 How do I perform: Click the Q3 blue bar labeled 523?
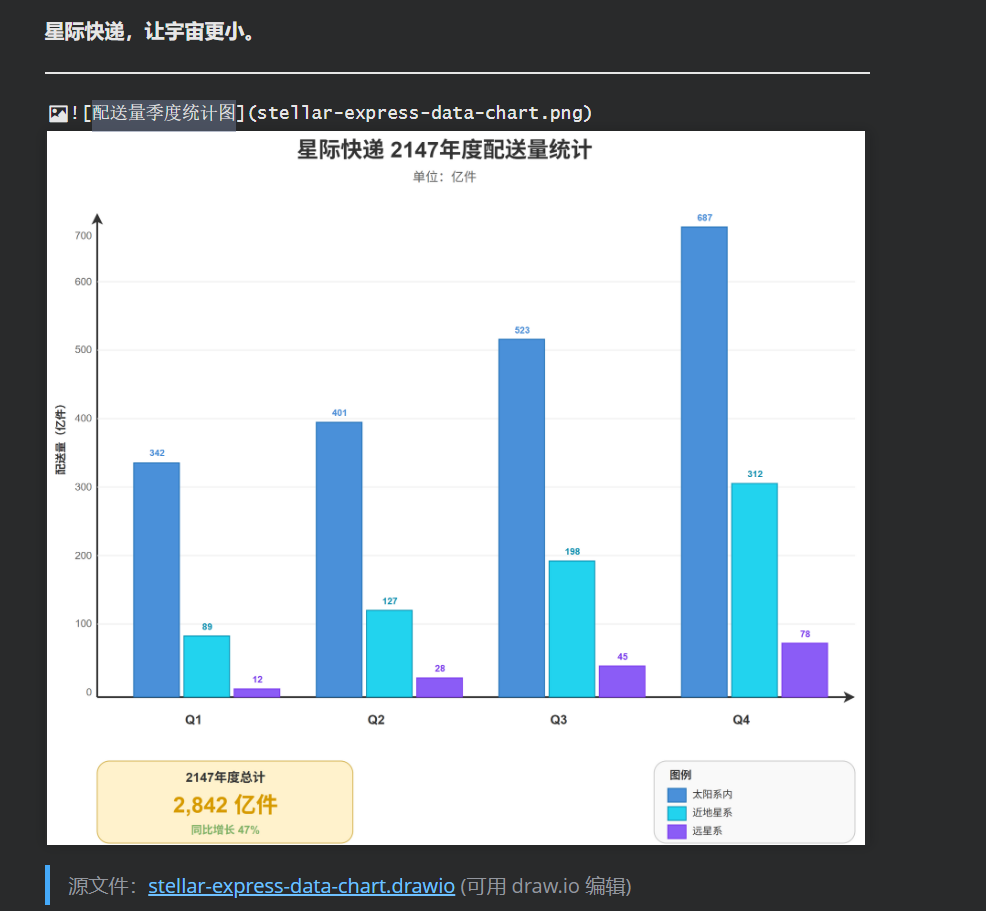(522, 518)
